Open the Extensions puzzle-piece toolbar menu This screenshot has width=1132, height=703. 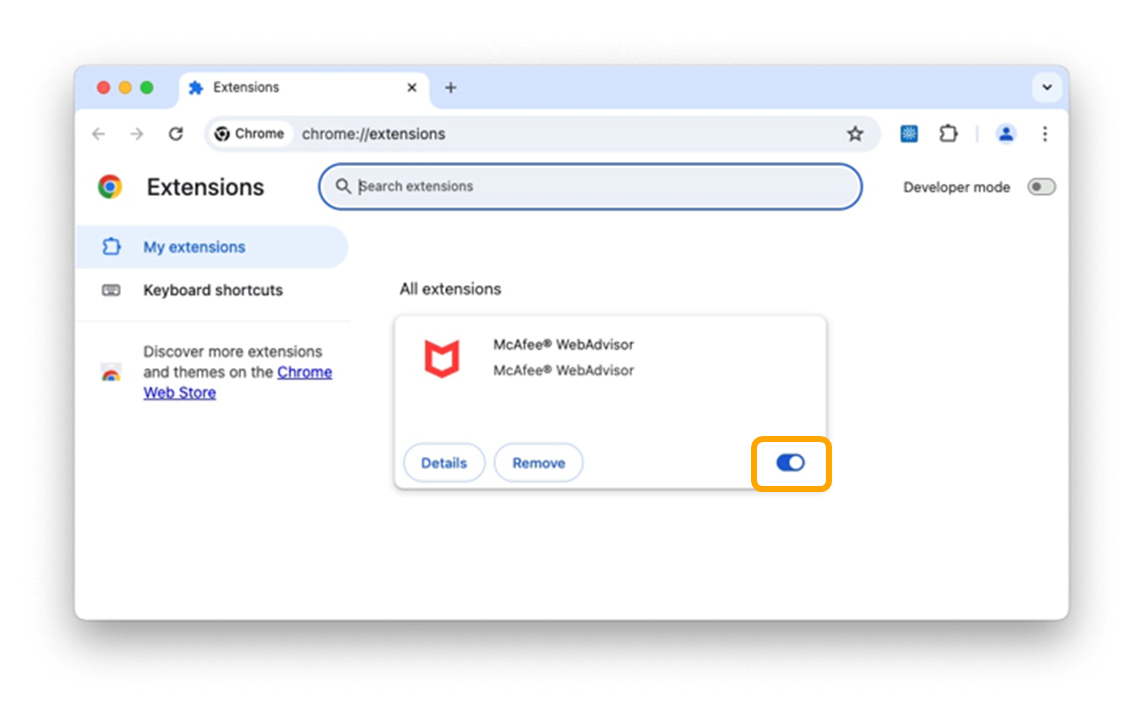click(948, 134)
